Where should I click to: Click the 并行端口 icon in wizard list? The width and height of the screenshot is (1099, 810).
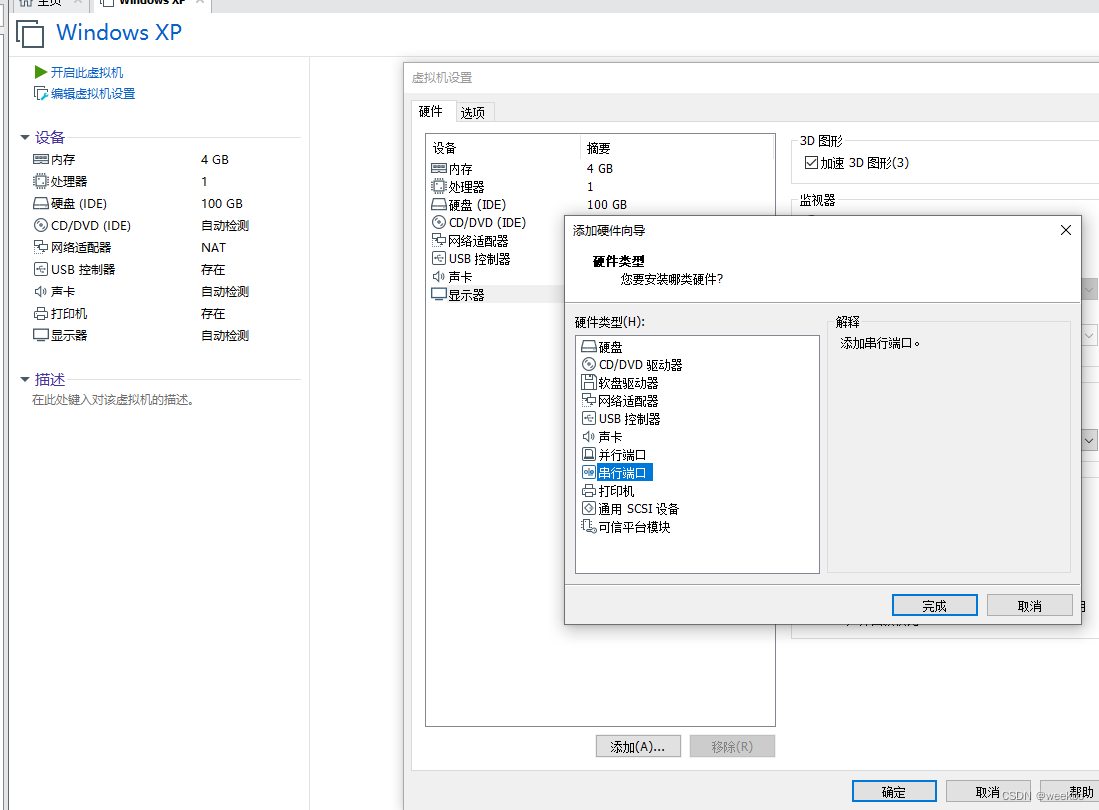[589, 454]
